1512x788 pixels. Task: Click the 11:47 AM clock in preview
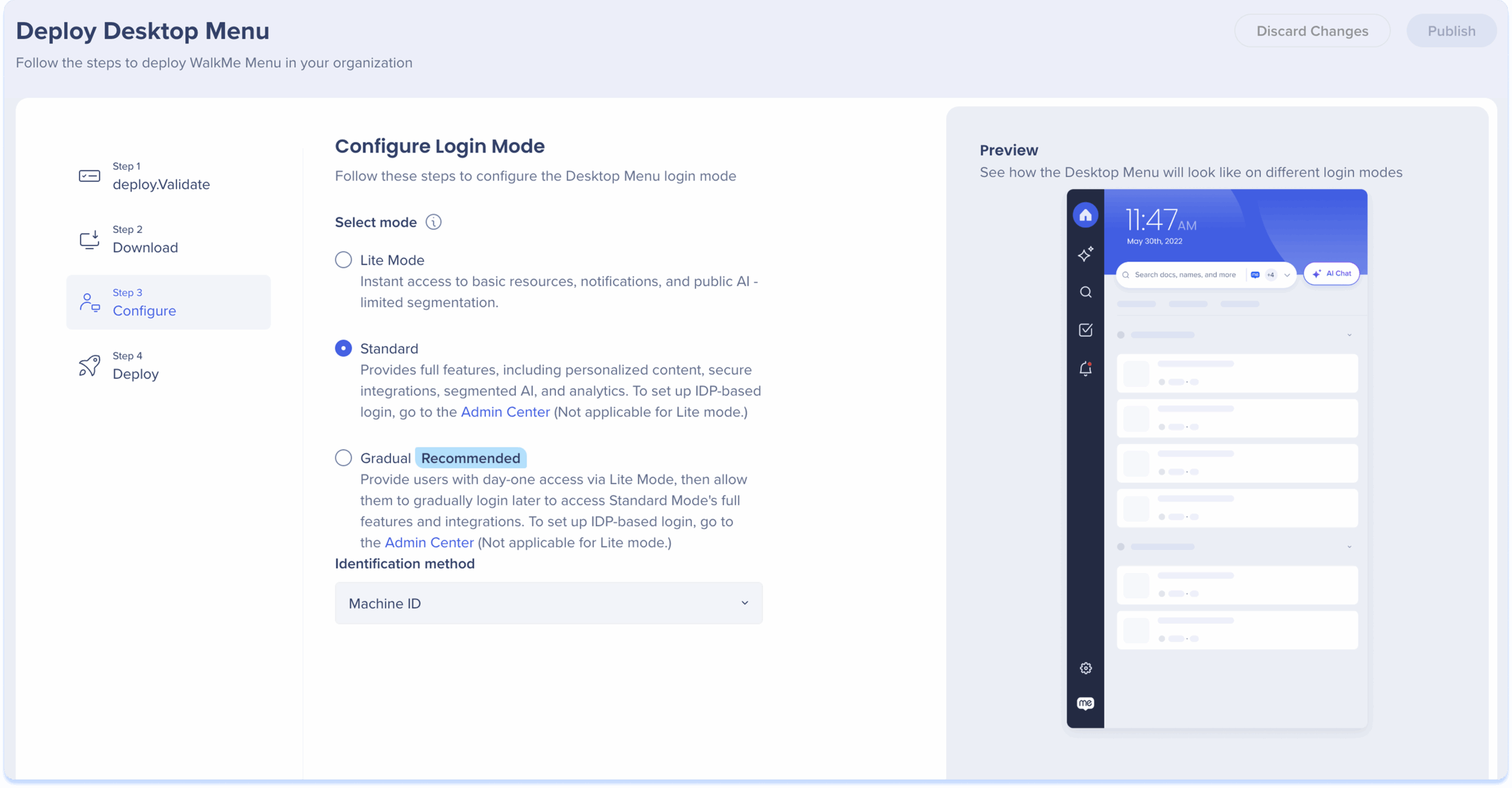pyautogui.click(x=1161, y=220)
